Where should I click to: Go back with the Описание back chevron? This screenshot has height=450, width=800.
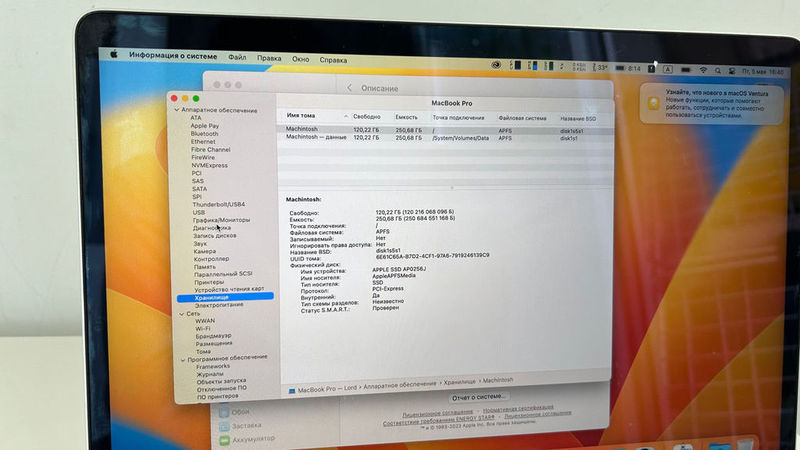349,88
